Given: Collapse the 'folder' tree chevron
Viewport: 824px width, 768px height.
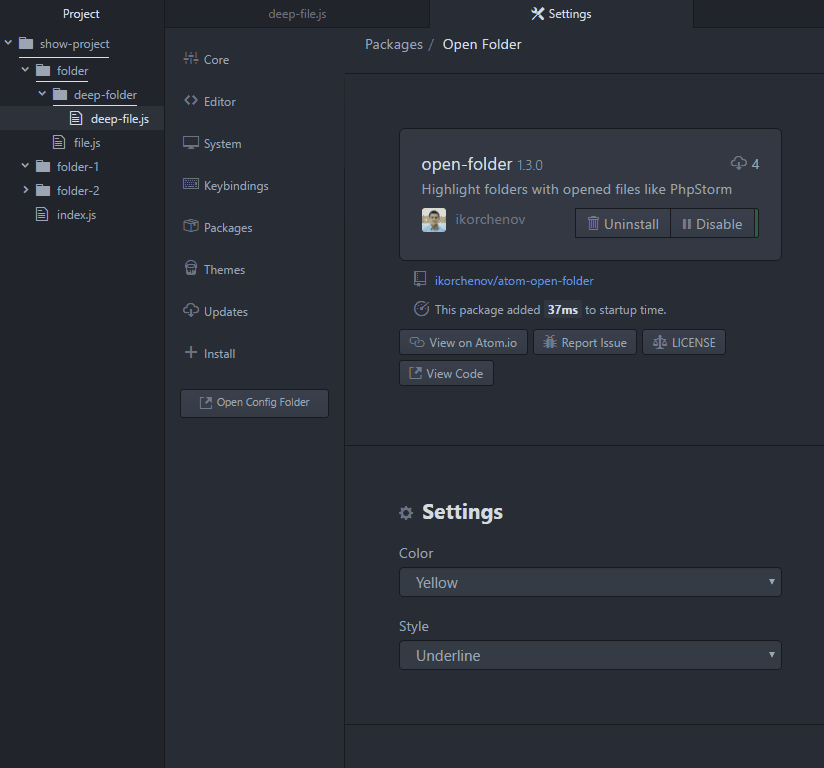Looking at the screenshot, I should click(25, 69).
